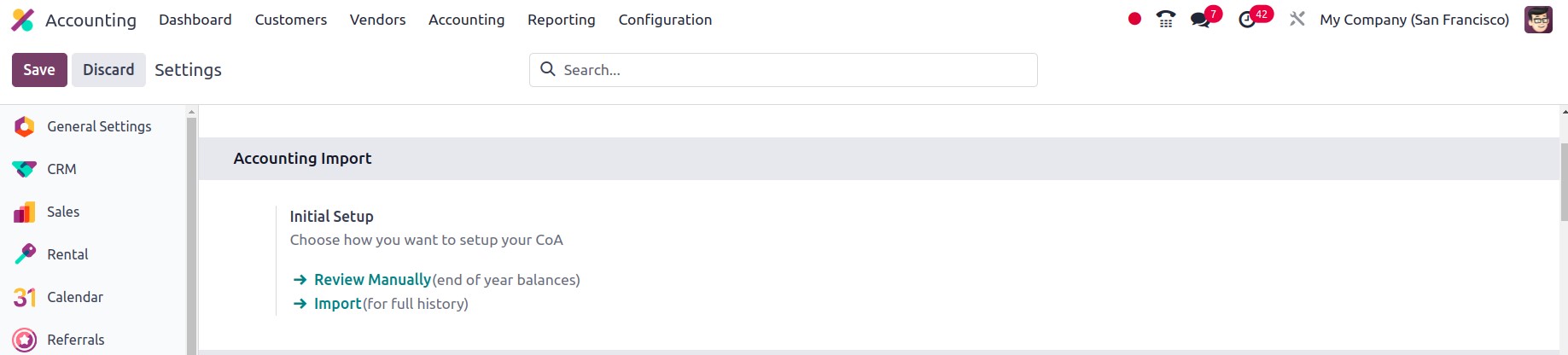The width and height of the screenshot is (1568, 355).
Task: Open the VoIP phone icon
Action: (1166, 19)
